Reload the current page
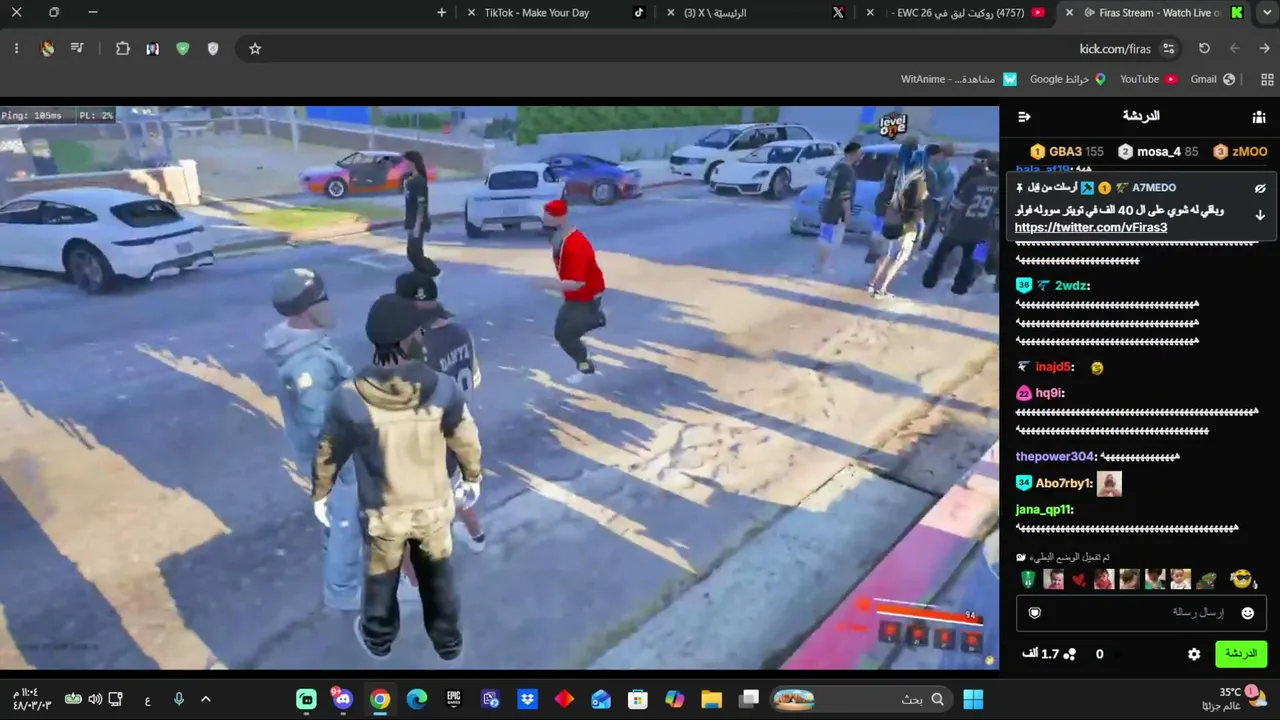This screenshot has width=1280, height=720. coord(1204,48)
